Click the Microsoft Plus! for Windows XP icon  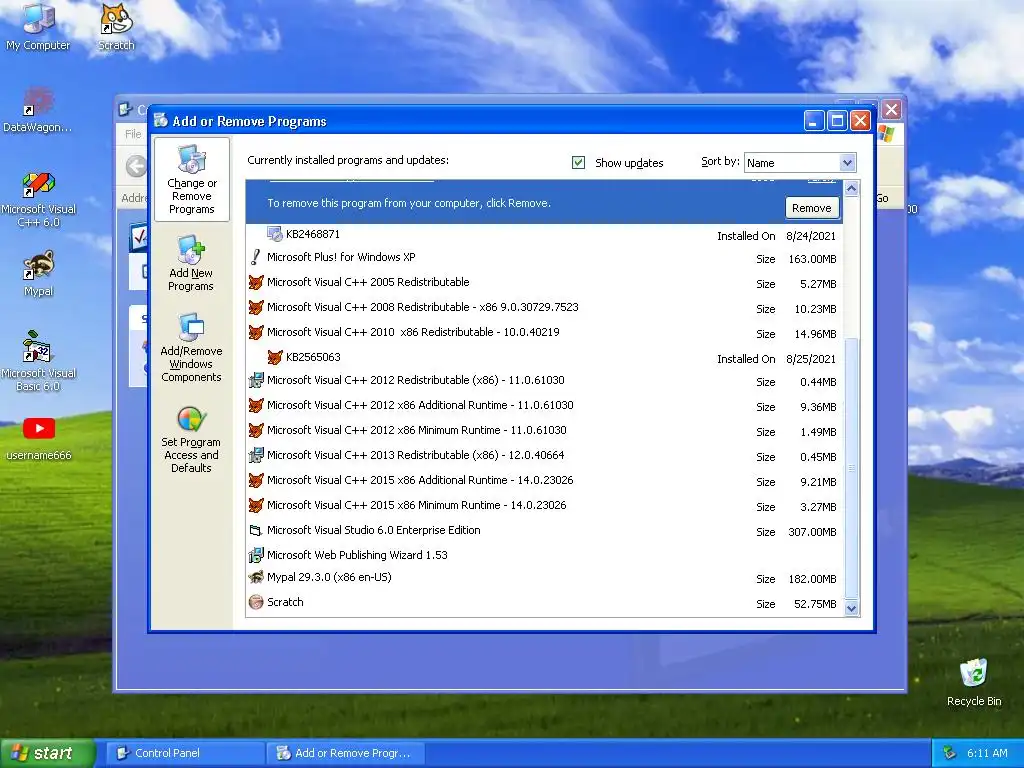coord(255,257)
